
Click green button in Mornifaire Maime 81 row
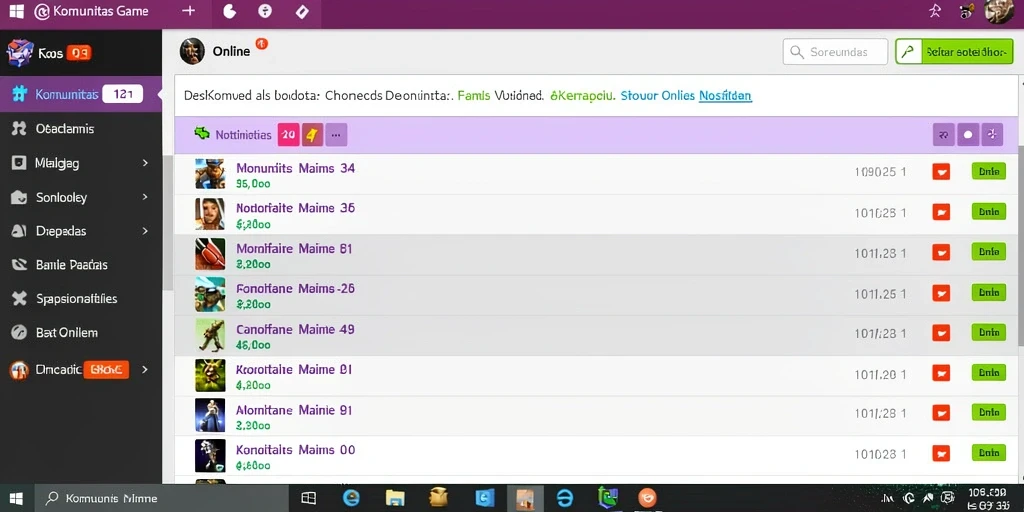point(989,252)
